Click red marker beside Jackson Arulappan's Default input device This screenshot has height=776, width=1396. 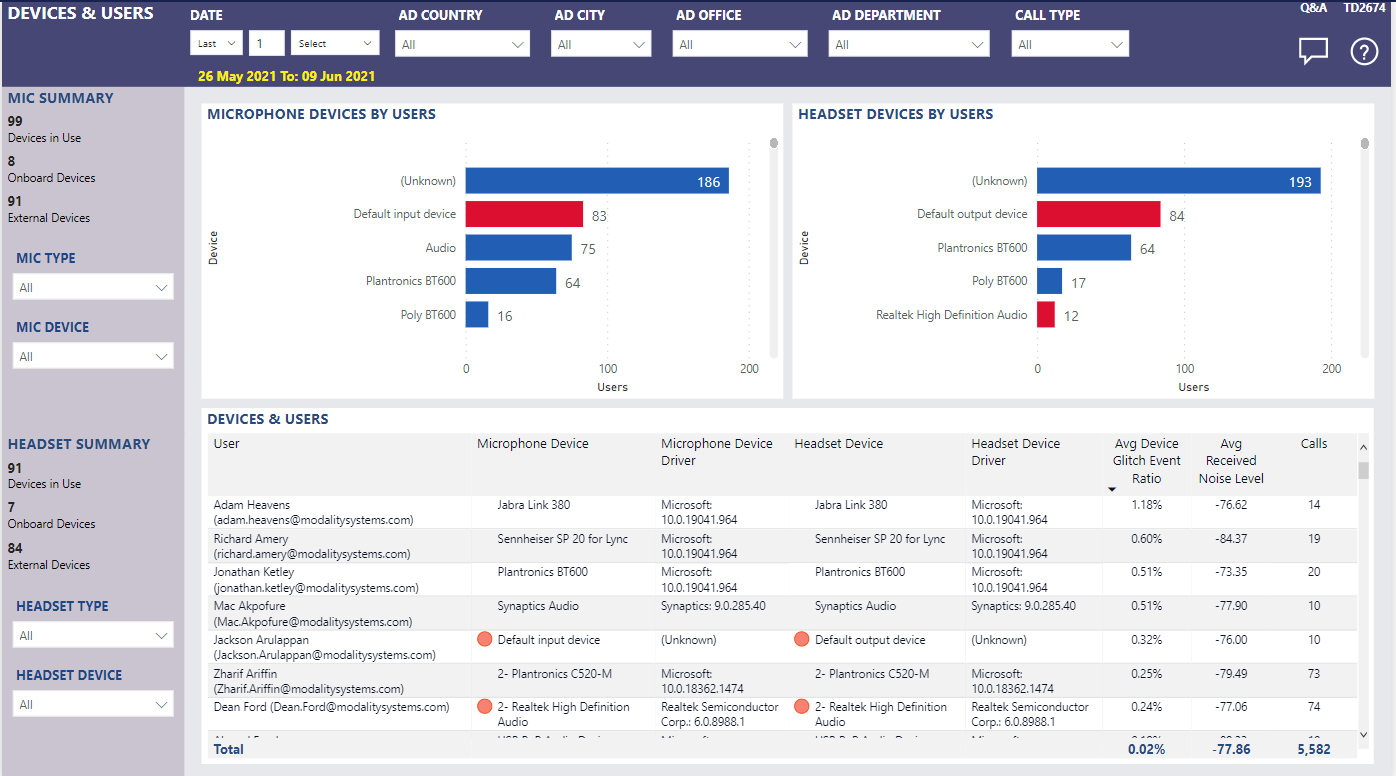tap(485, 640)
